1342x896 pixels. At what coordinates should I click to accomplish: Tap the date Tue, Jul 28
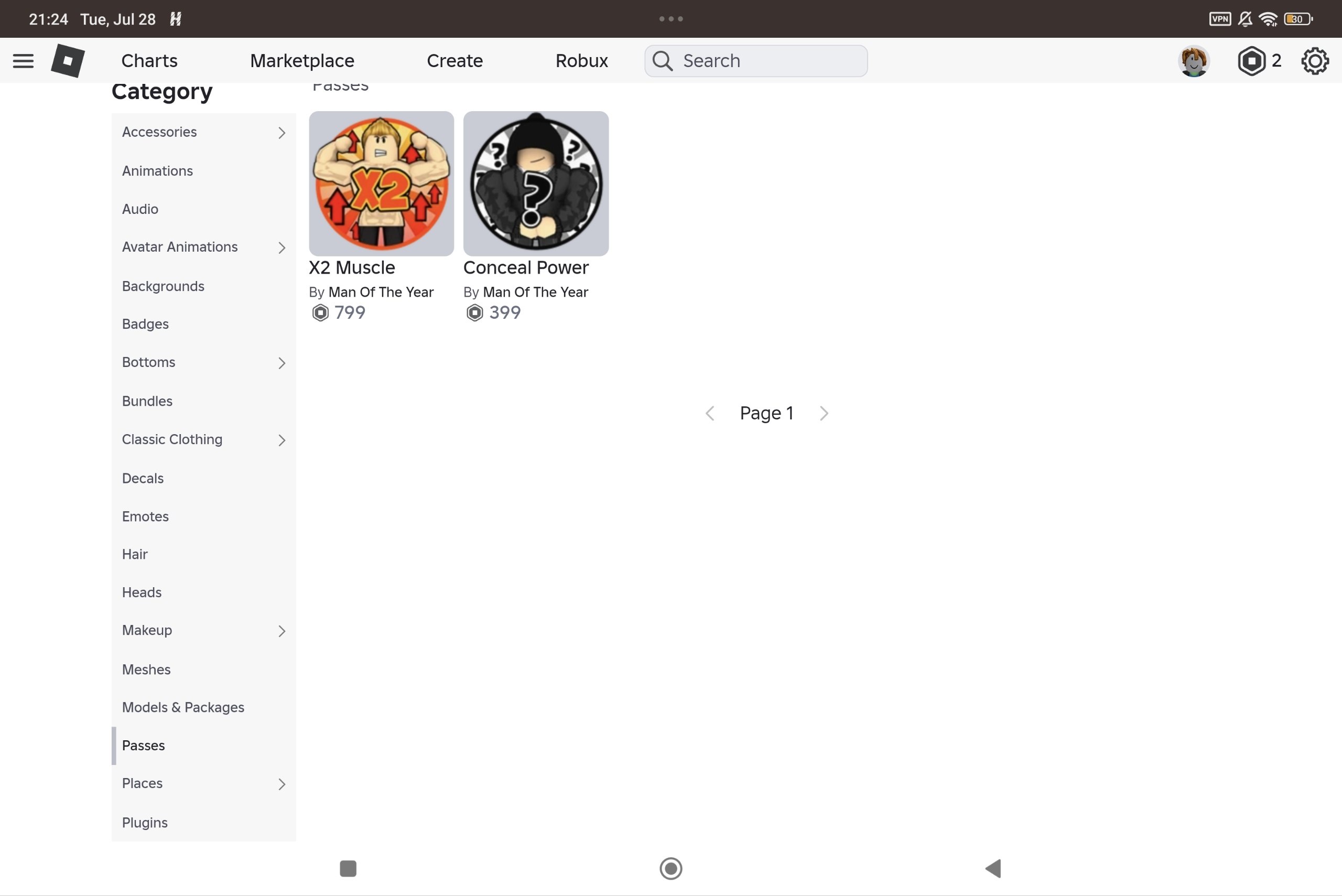[x=118, y=19]
